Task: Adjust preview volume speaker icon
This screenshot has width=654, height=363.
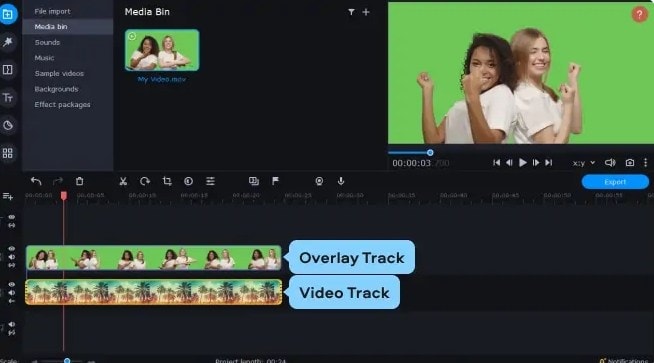Action: pyautogui.click(x=610, y=163)
